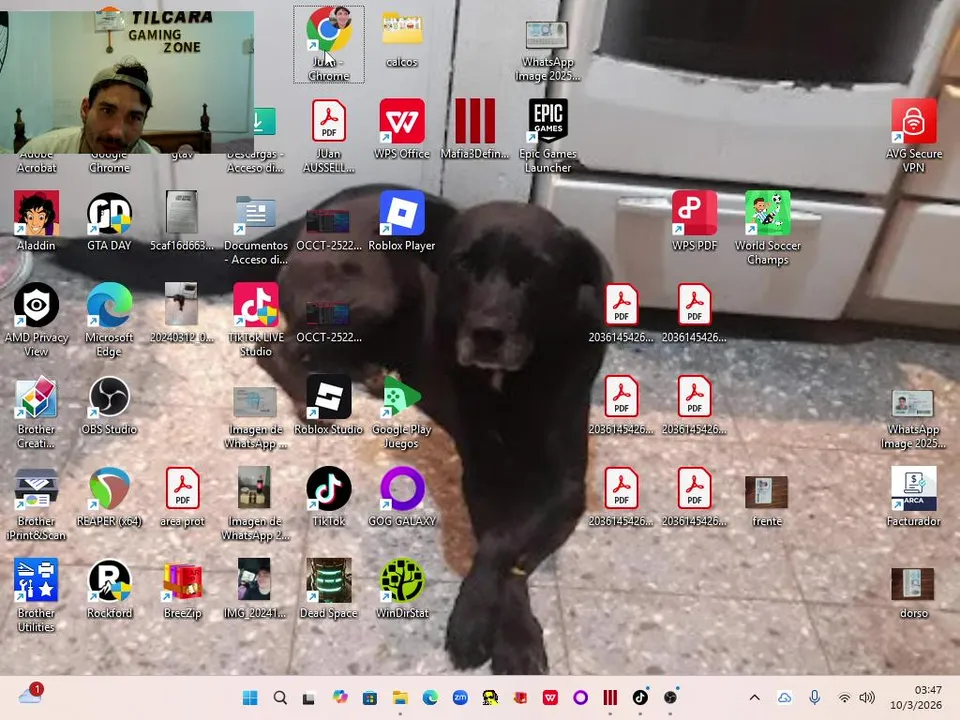Open Task View in the taskbar
The height and width of the screenshot is (720, 960).
[310, 697]
